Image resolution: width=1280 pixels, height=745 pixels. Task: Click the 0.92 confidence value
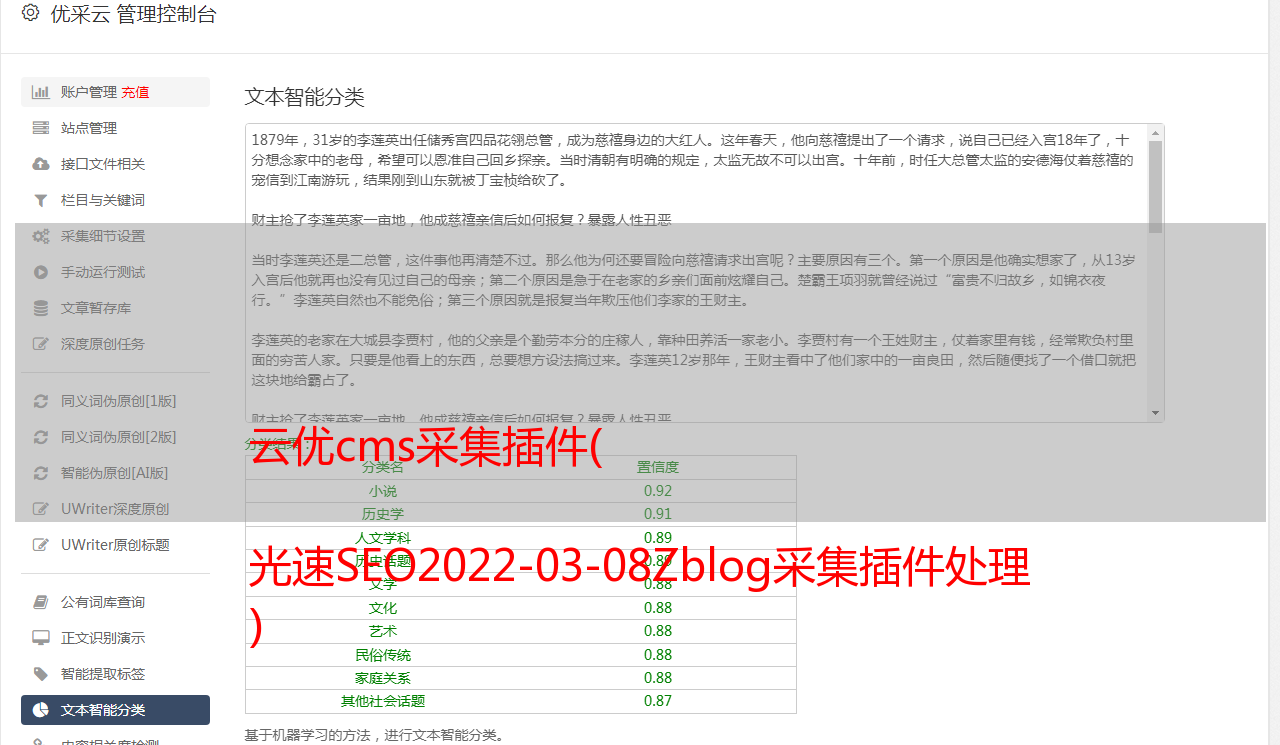pyautogui.click(x=658, y=491)
